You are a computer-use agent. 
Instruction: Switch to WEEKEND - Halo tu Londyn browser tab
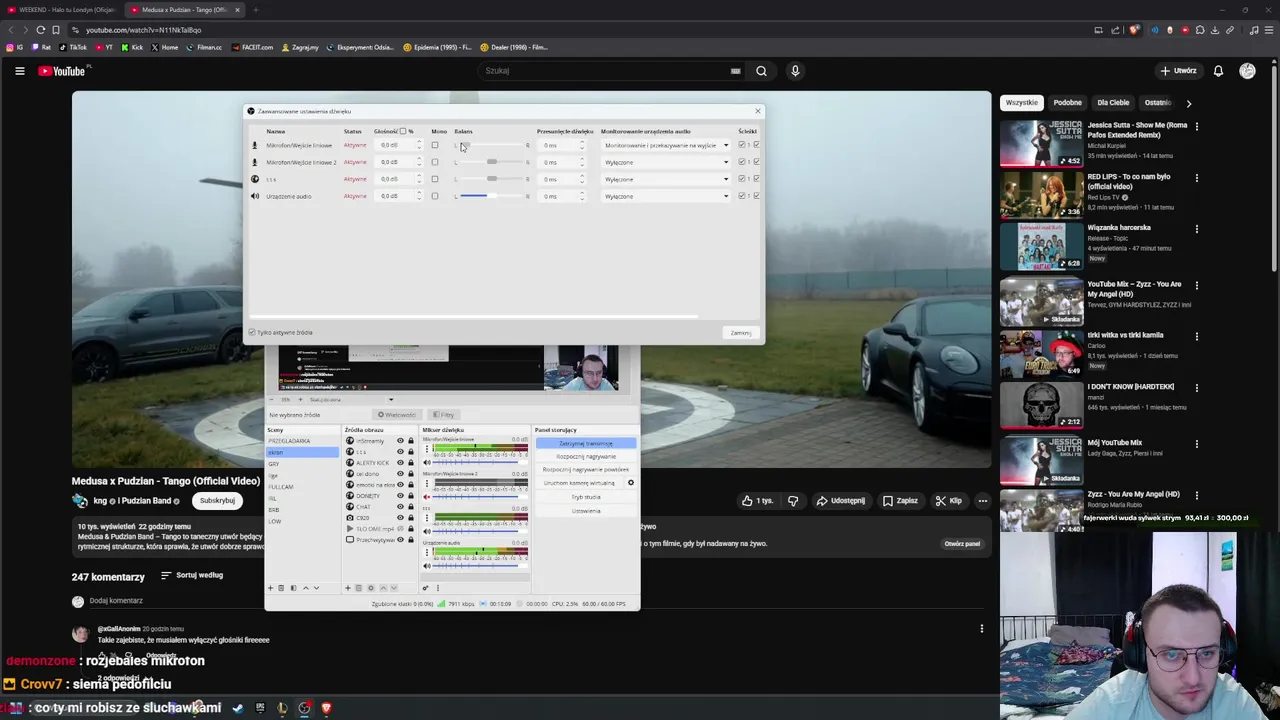point(60,10)
